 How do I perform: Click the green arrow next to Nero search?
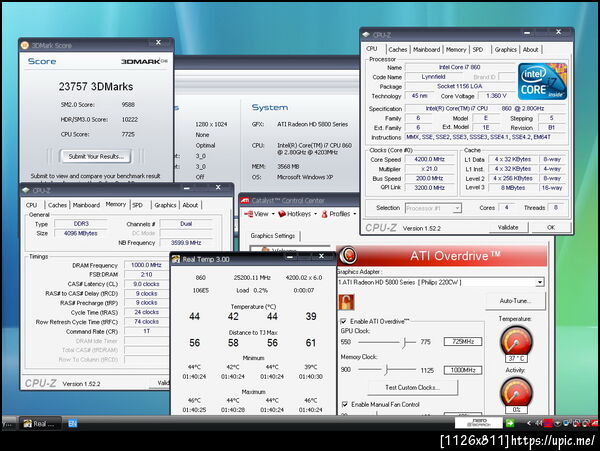click(510, 423)
